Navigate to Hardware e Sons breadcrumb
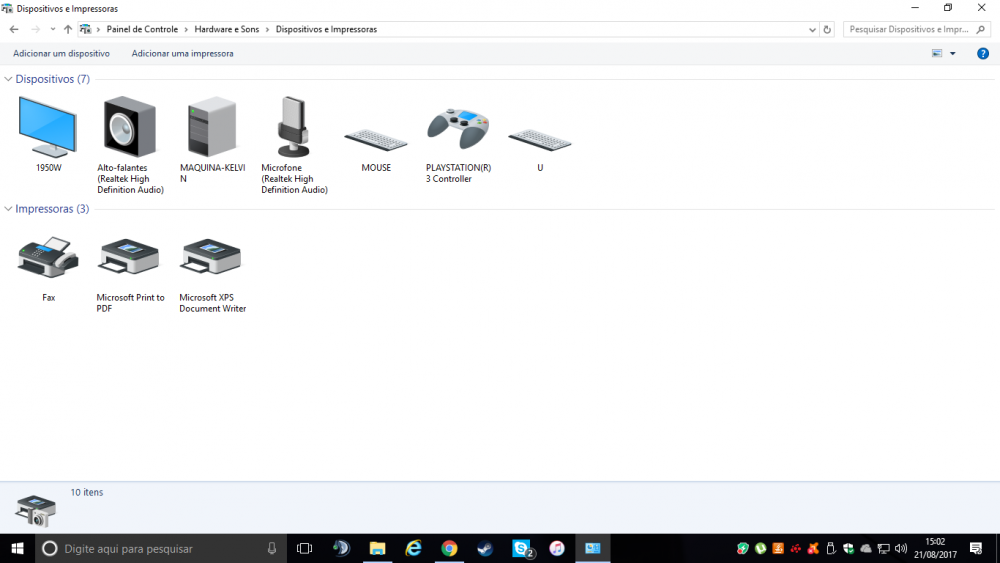 pos(226,30)
